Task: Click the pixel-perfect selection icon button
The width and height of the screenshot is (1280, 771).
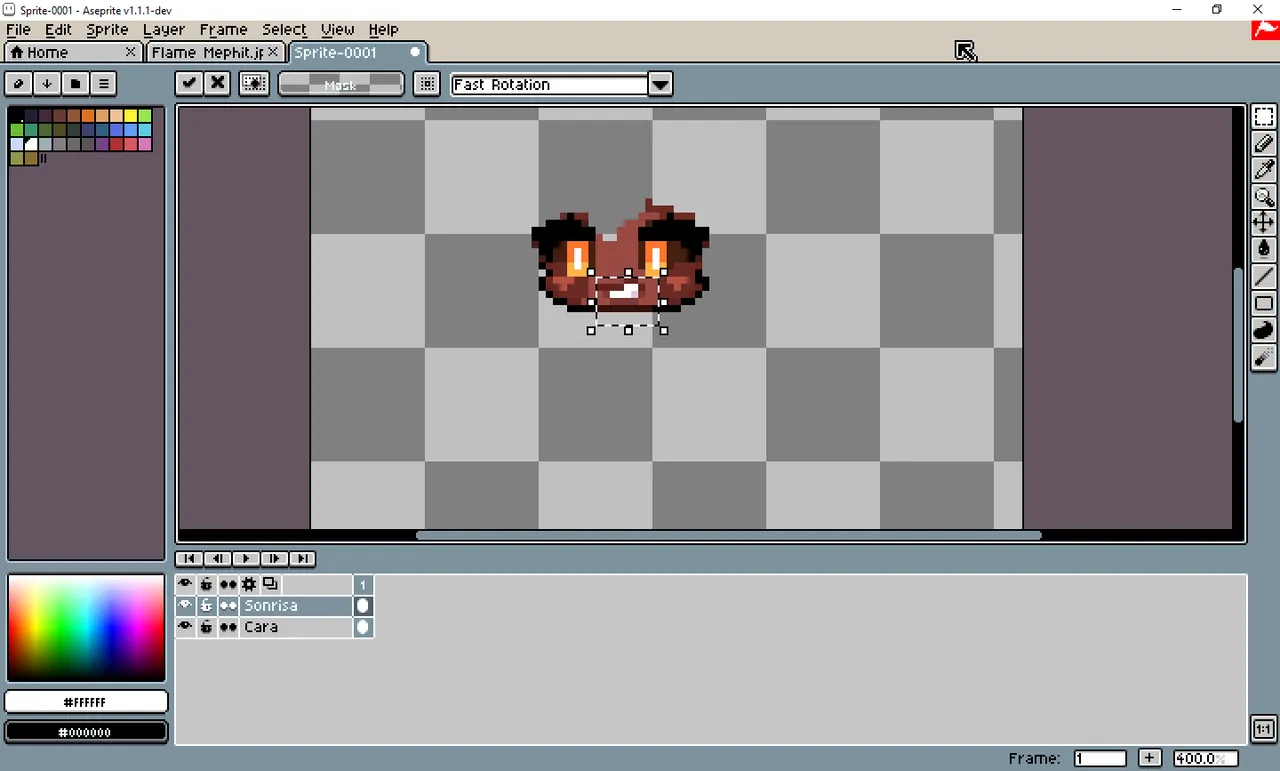Action: click(254, 84)
